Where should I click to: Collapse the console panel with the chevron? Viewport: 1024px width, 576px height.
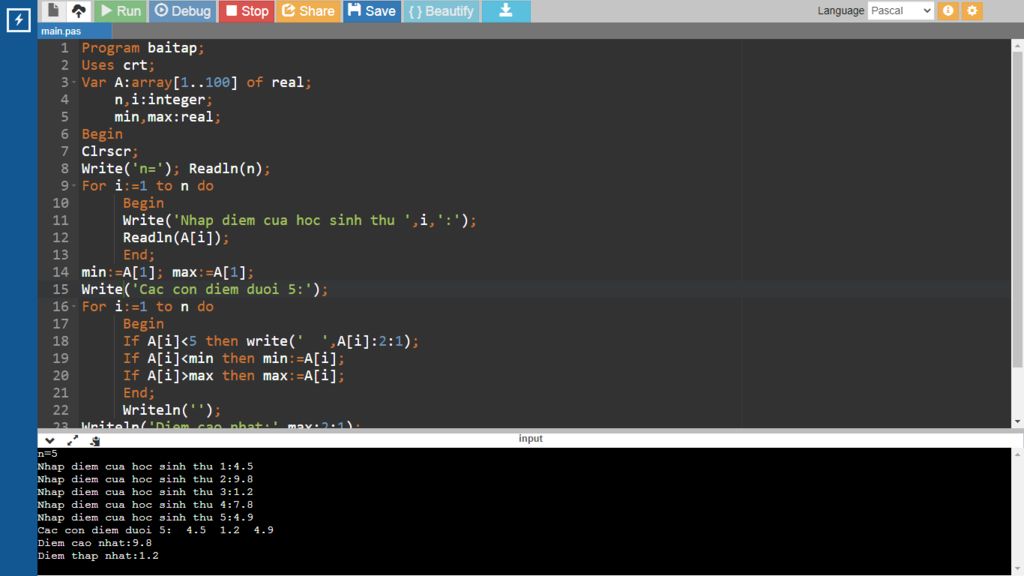click(50, 441)
